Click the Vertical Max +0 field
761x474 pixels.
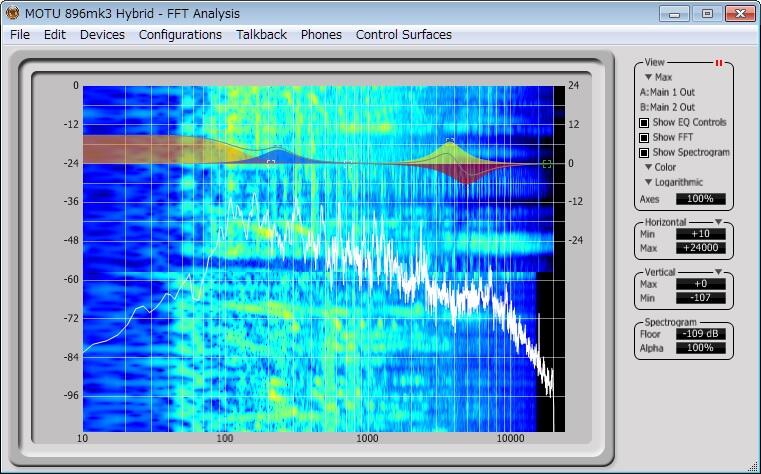701,284
